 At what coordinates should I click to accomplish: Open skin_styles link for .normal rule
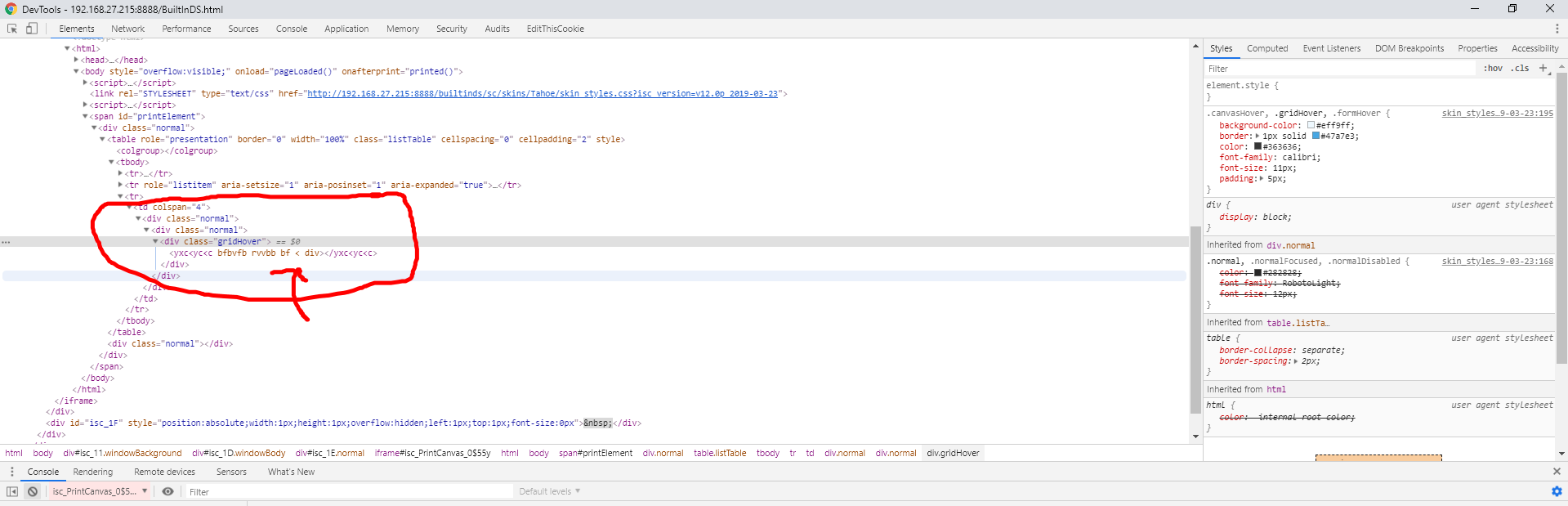tap(1497, 262)
